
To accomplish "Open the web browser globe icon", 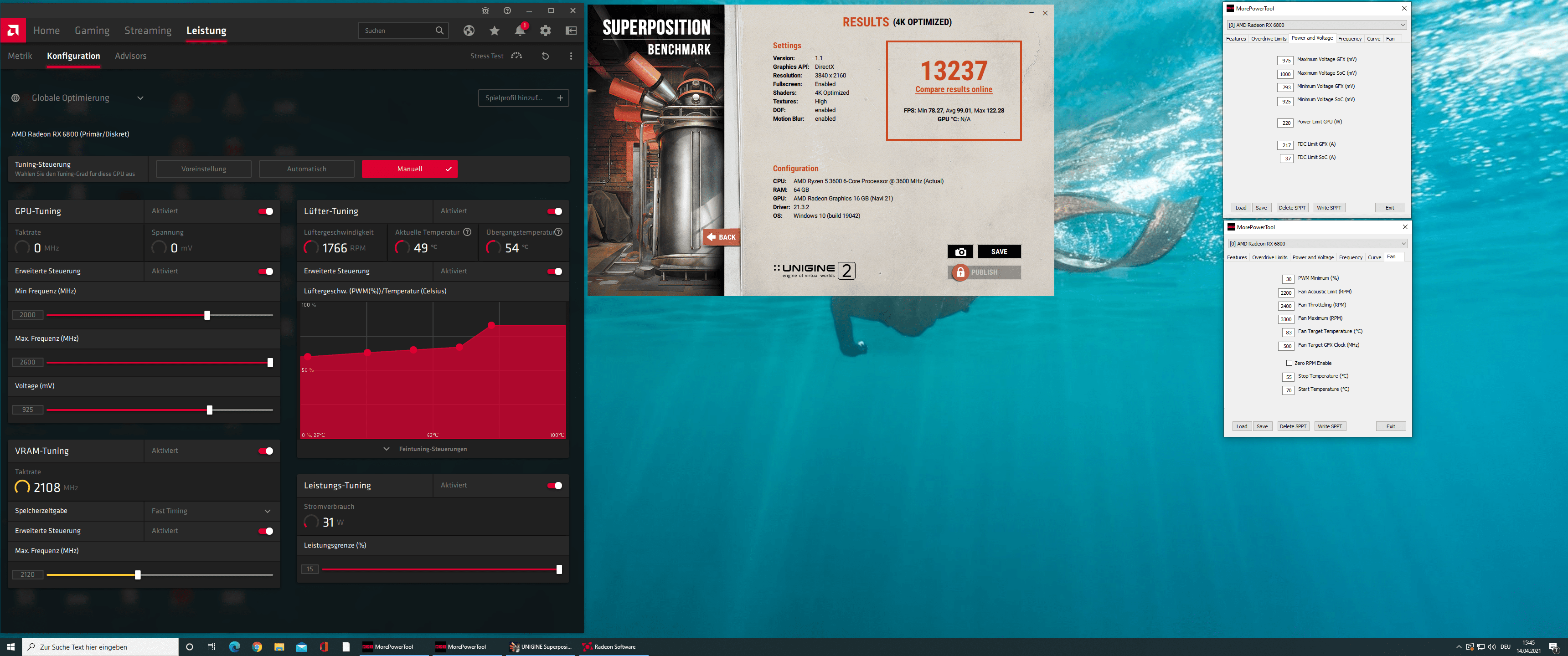I will pos(469,31).
